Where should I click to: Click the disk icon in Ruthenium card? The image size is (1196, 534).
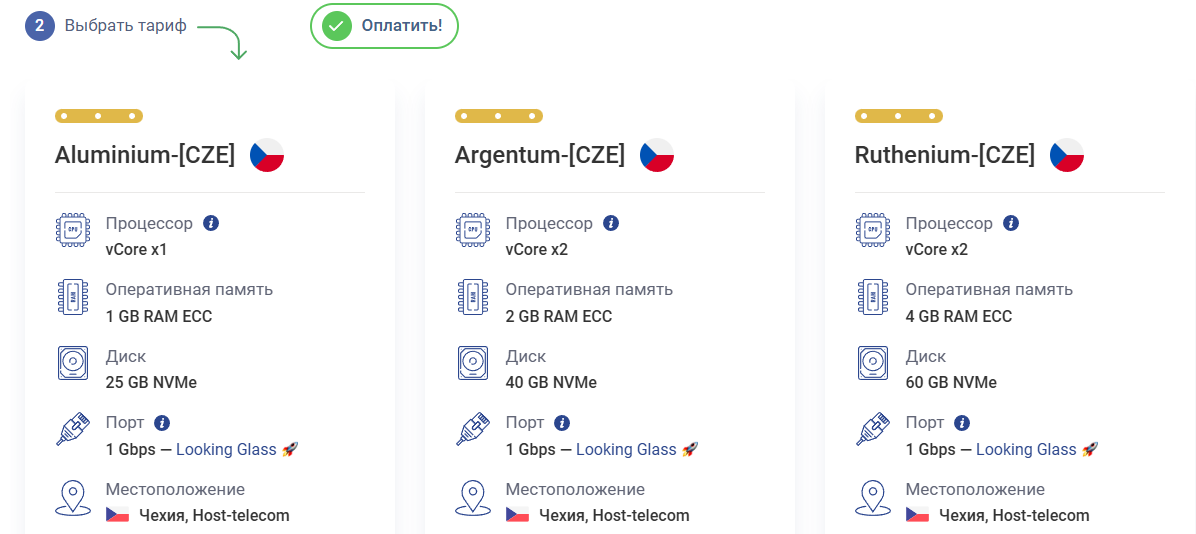point(873,363)
